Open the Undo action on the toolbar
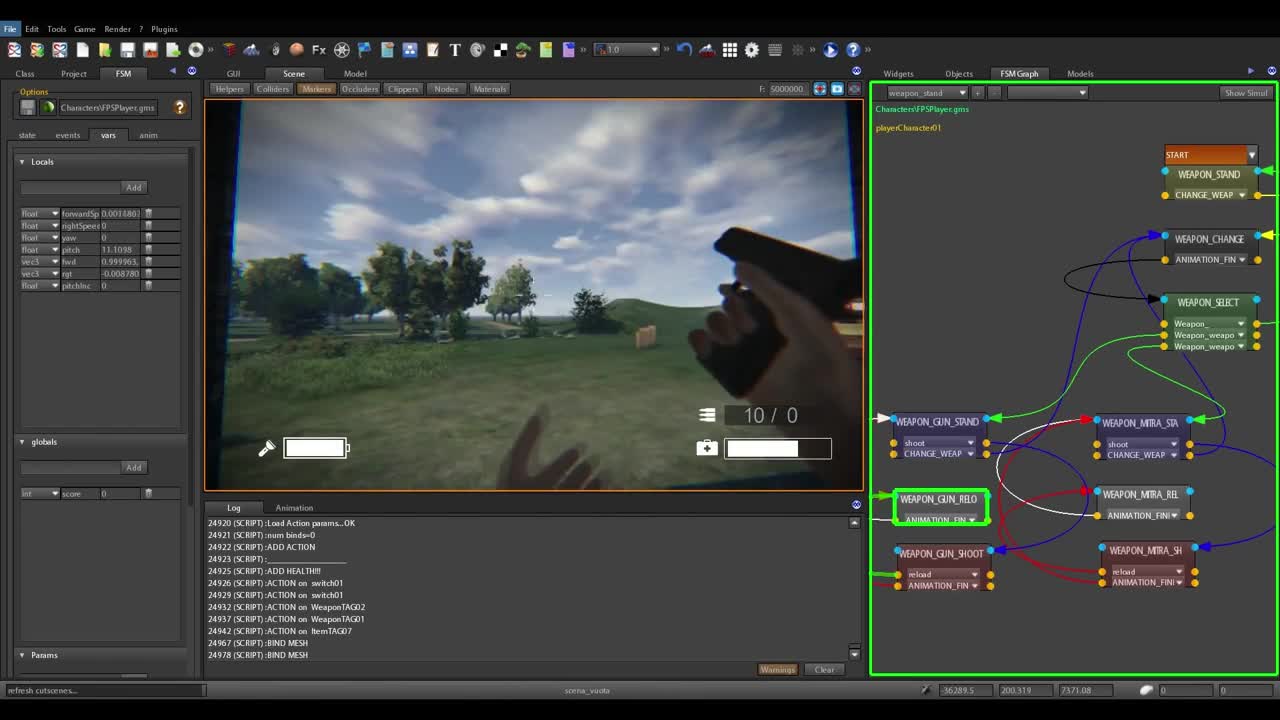 (x=684, y=50)
